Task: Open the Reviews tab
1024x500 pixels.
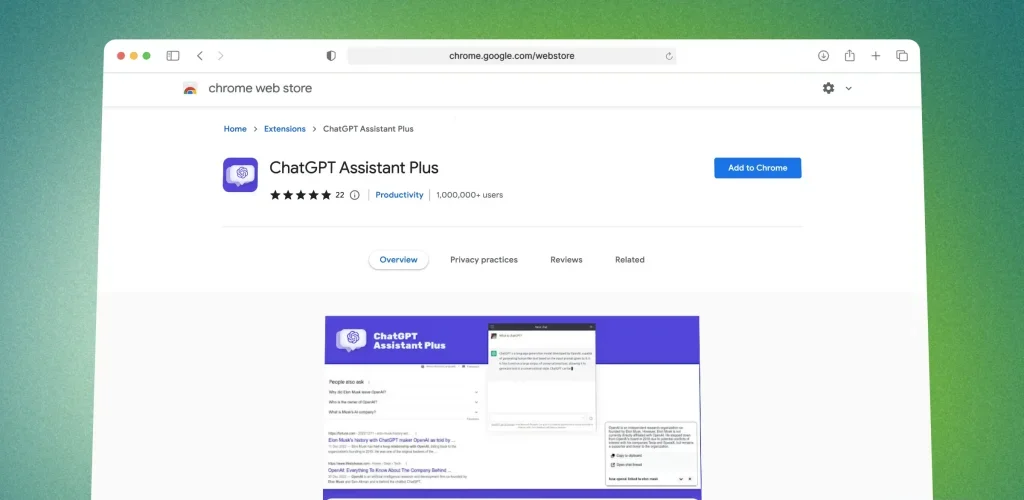Action: tap(566, 260)
